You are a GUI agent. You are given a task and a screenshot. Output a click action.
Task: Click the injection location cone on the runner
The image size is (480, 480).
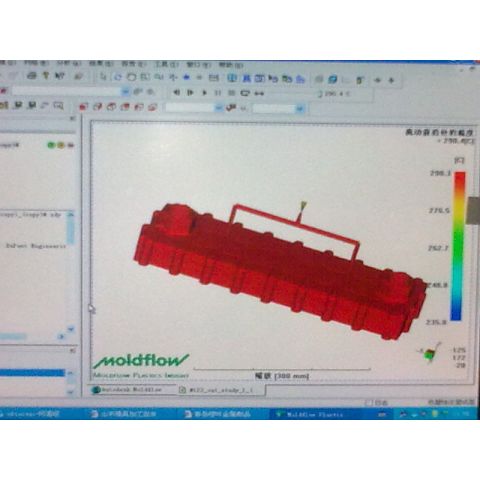303,206
